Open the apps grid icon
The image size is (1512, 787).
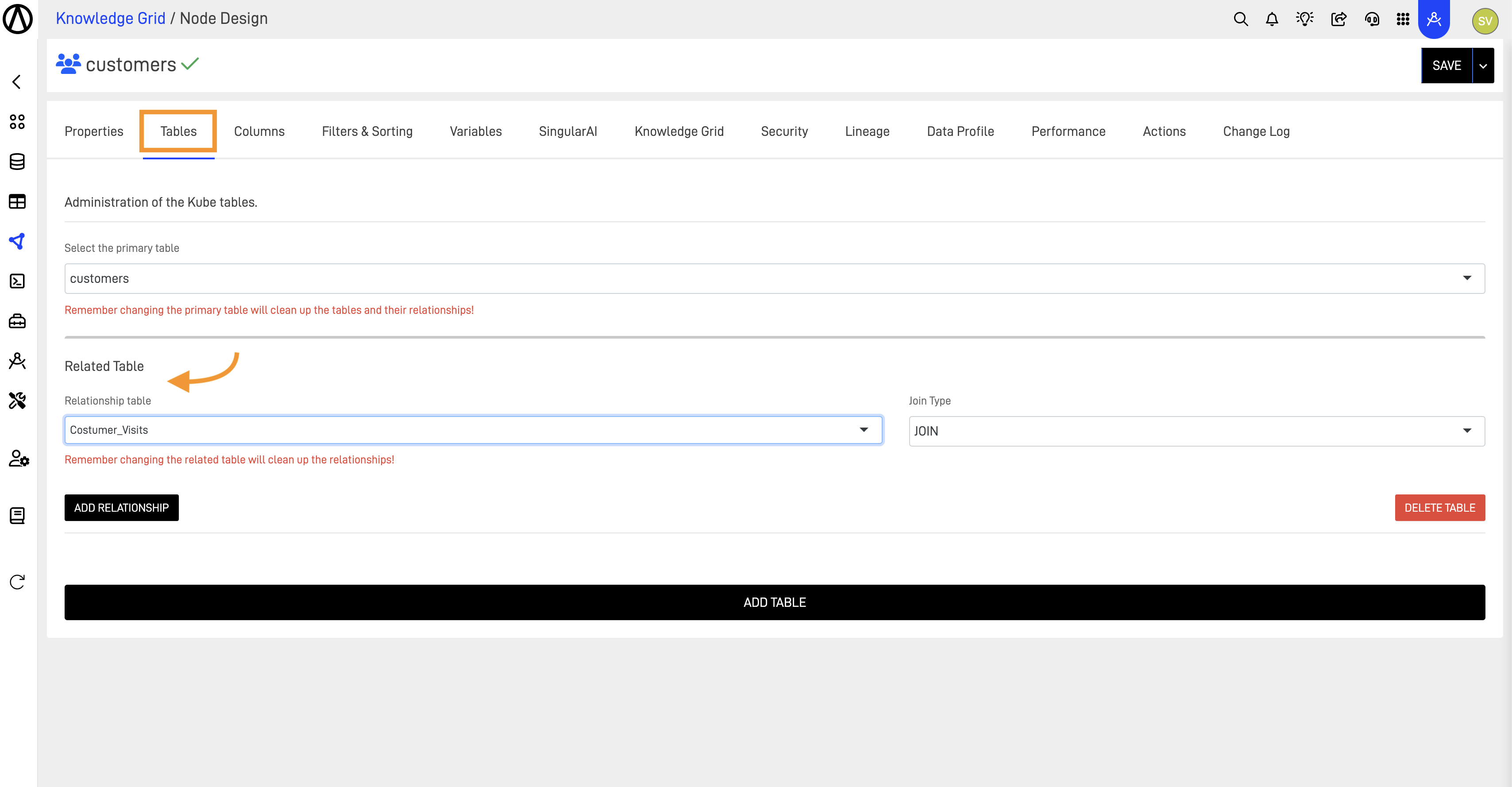1403,19
